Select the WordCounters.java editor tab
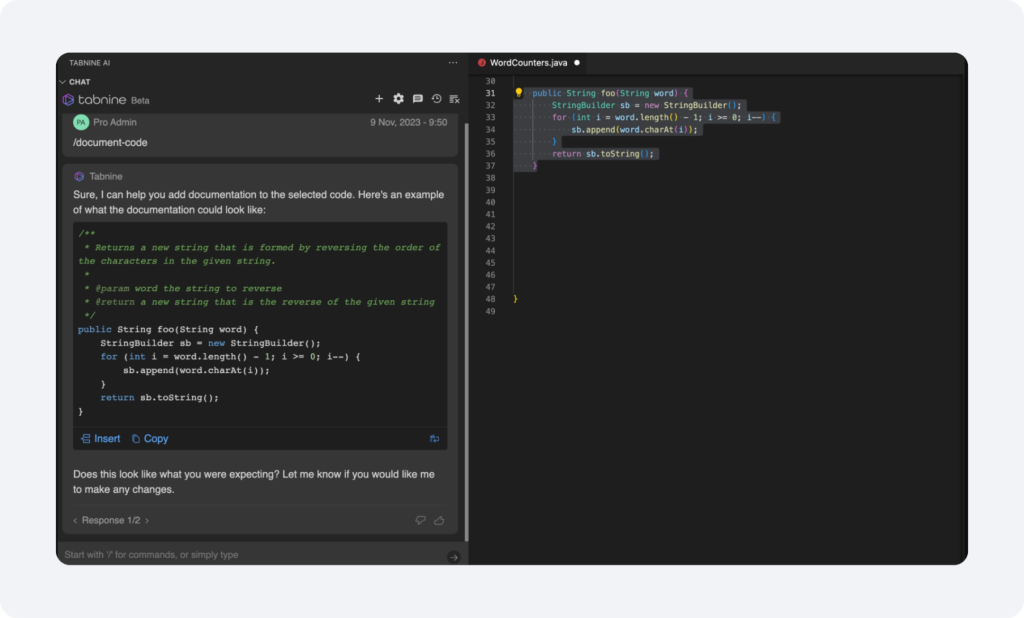1024x618 pixels. click(529, 63)
